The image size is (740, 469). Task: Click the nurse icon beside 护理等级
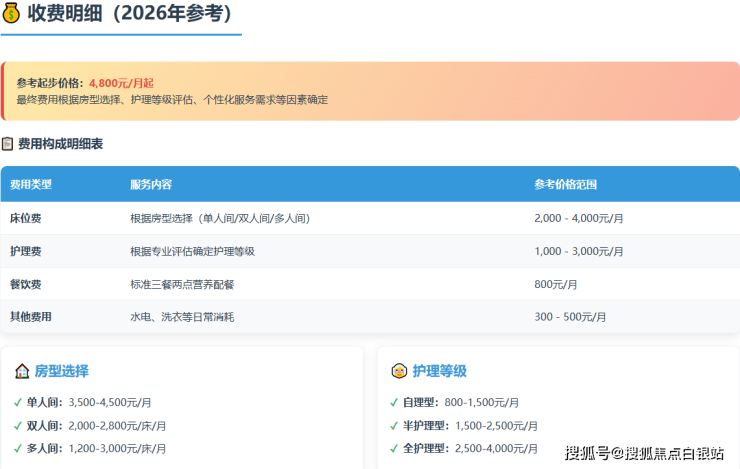[x=398, y=371]
